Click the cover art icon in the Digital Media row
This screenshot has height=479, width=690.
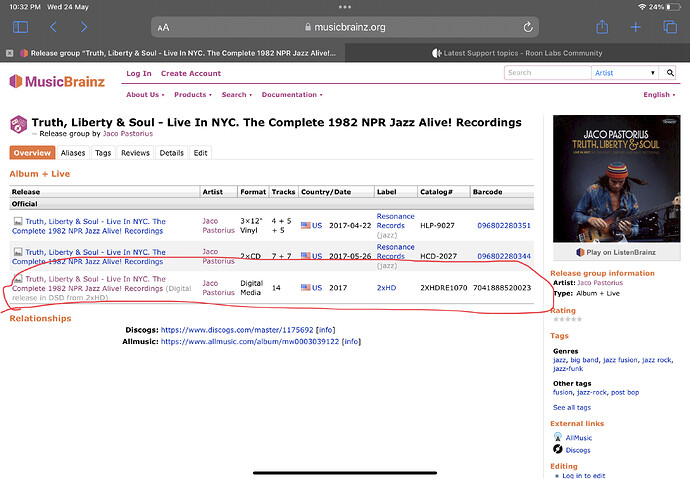tap(18, 279)
